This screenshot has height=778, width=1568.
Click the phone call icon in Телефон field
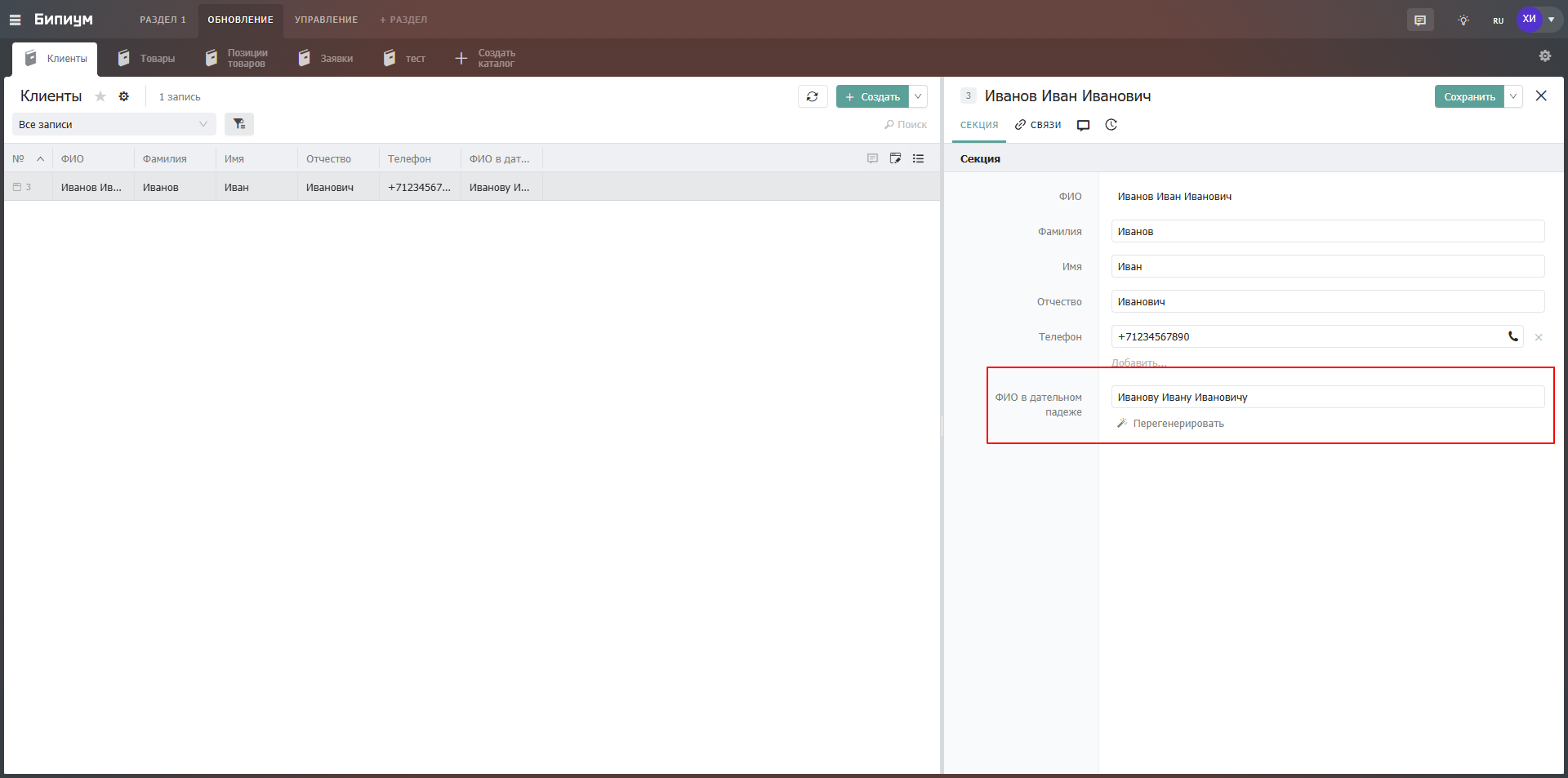tap(1512, 336)
